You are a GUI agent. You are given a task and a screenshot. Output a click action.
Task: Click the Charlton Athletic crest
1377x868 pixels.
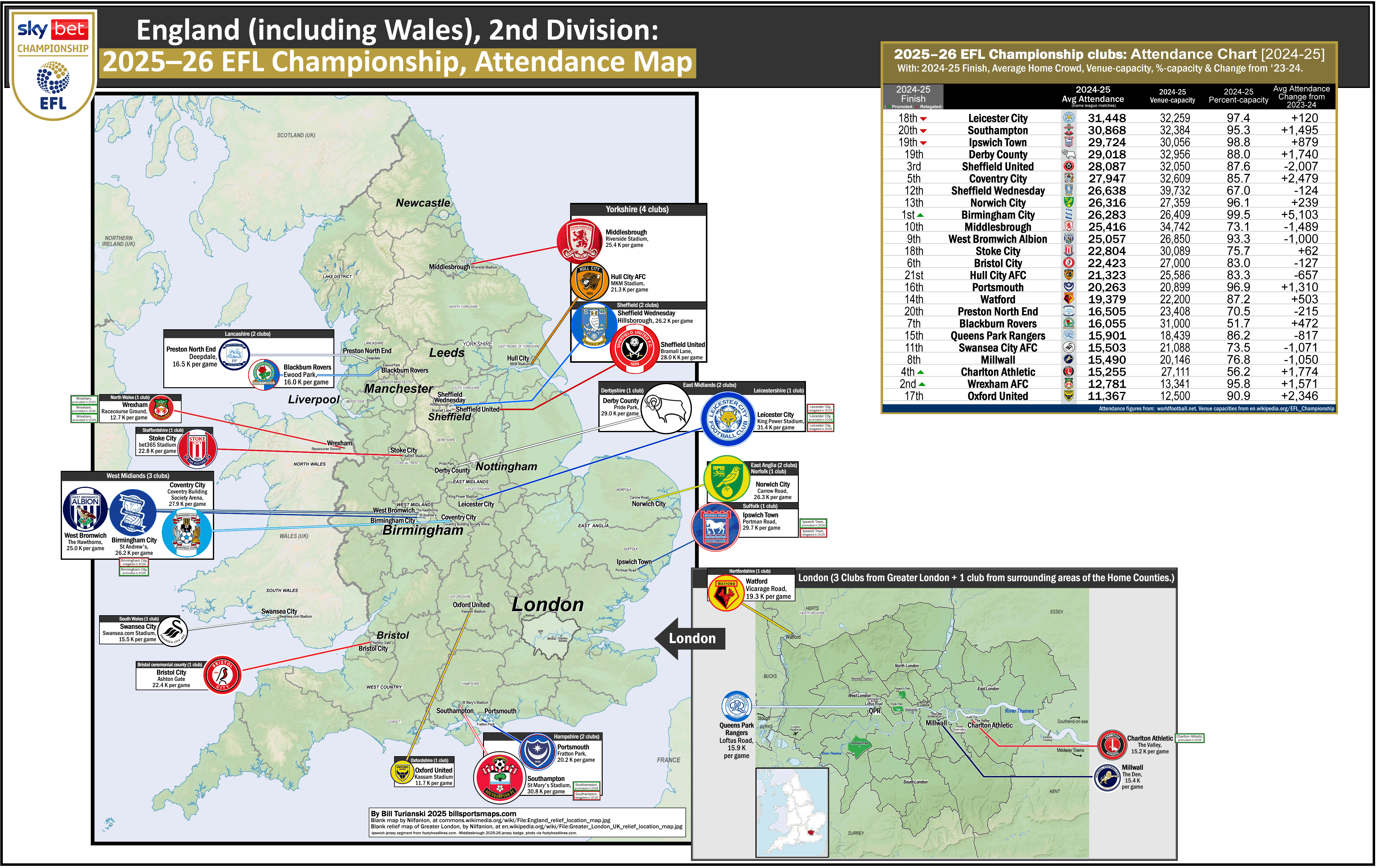point(1112,745)
